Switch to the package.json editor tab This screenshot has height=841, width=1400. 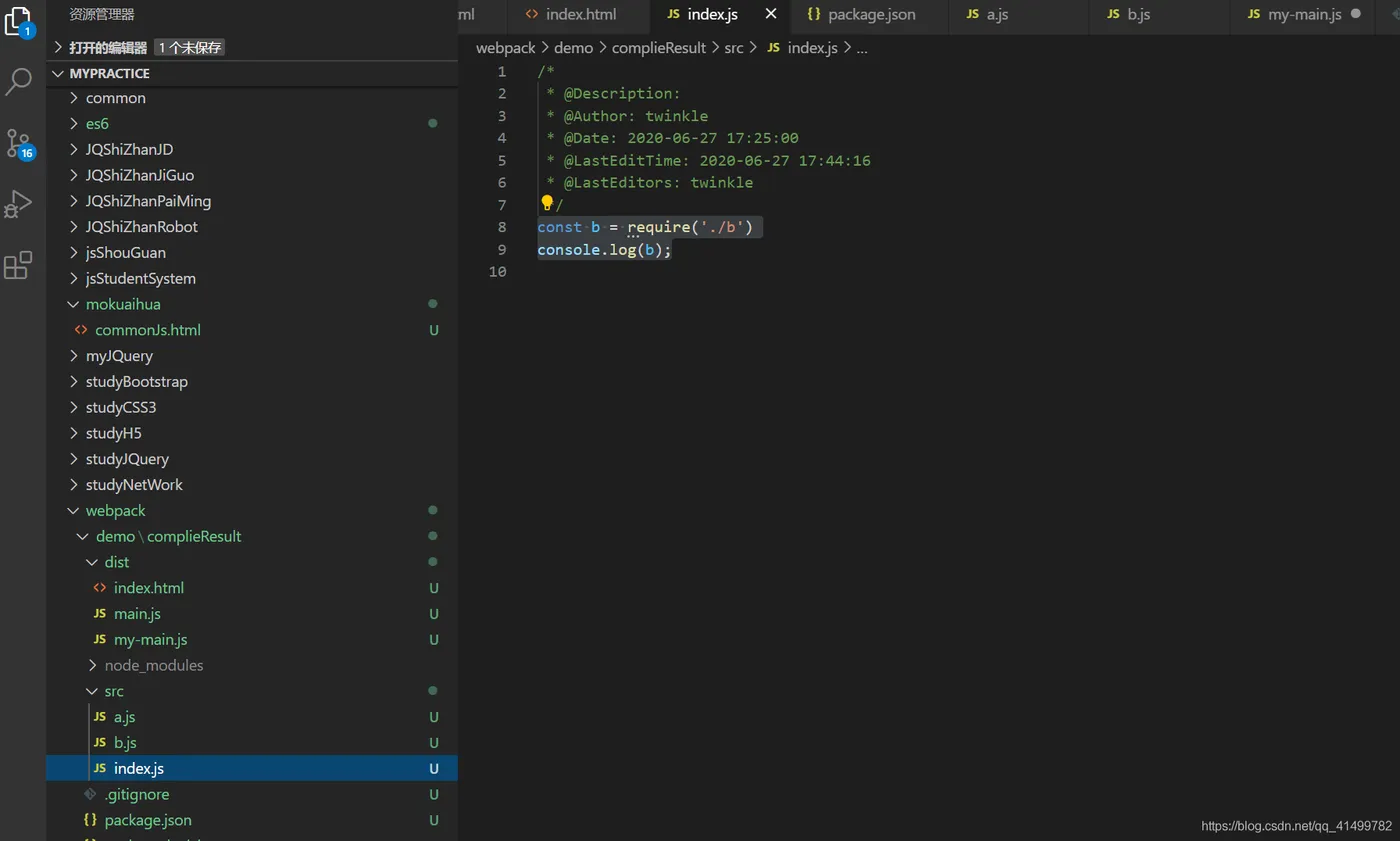click(869, 14)
